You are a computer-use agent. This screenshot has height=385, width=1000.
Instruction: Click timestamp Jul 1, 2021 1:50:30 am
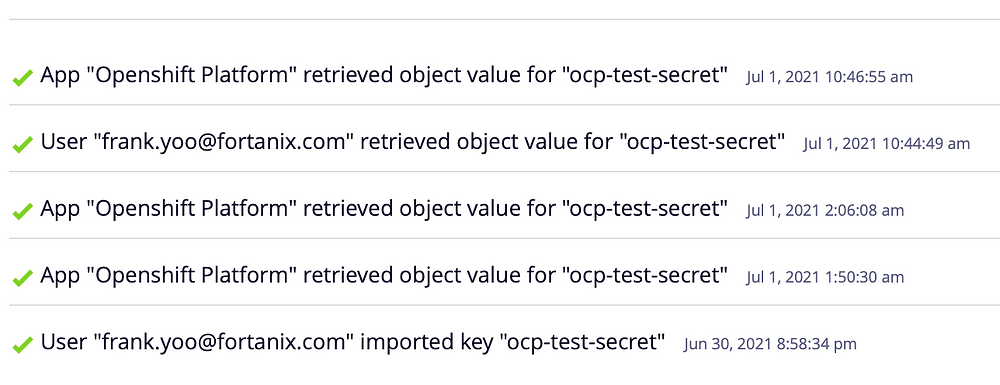[825, 277]
